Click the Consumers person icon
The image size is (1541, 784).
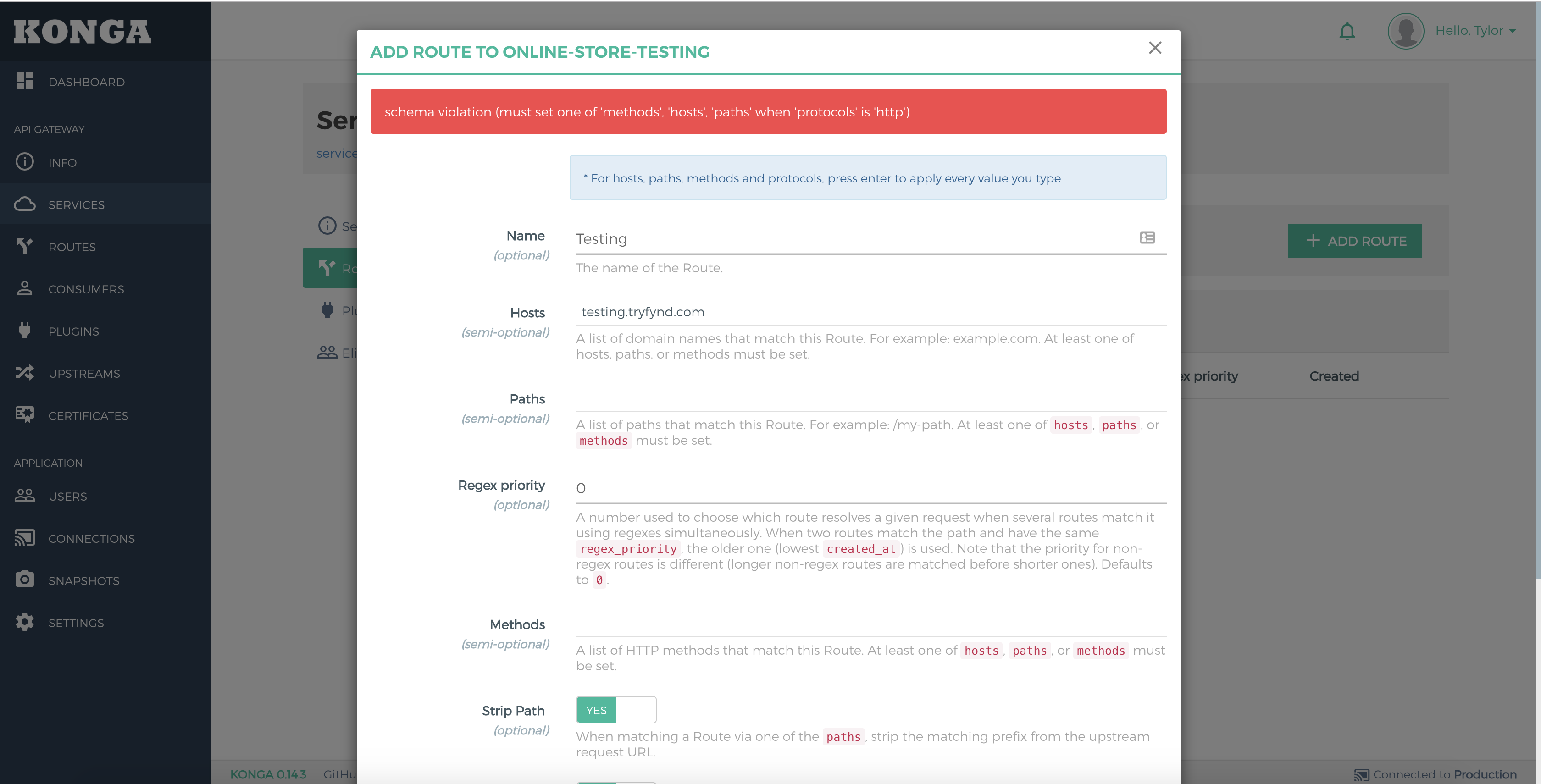24,288
